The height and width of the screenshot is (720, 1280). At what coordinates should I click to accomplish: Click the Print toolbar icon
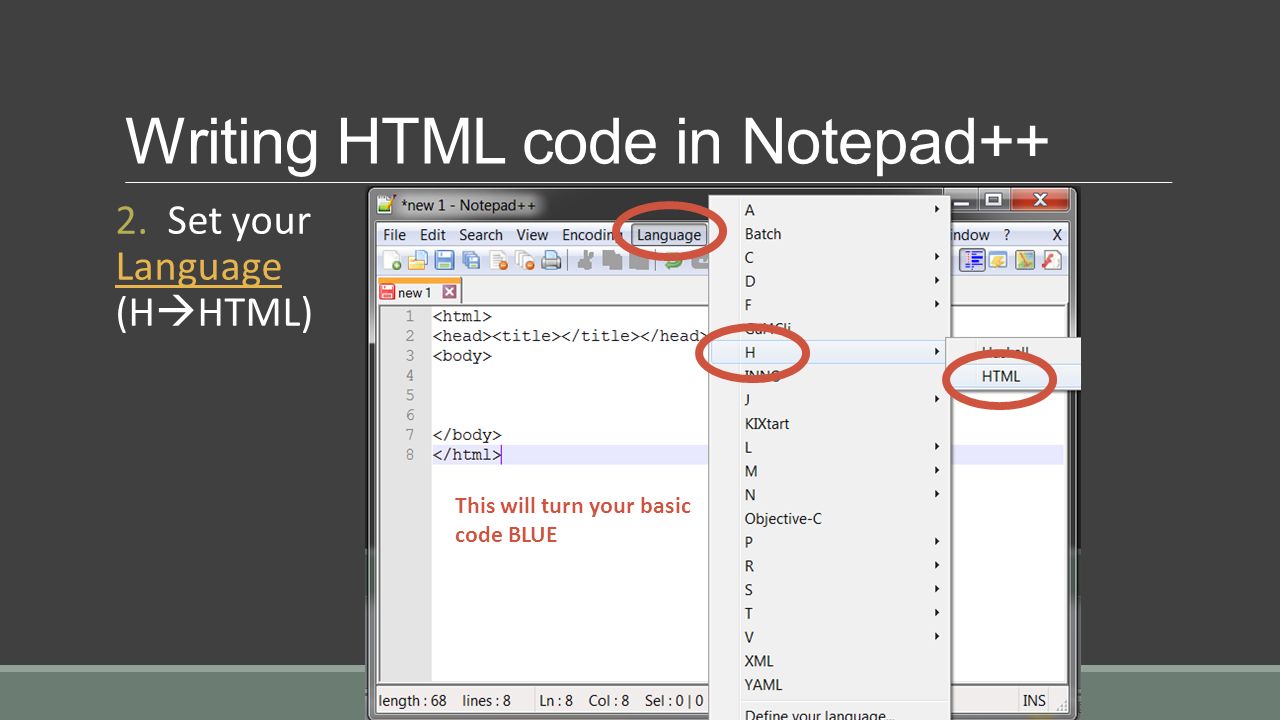551,262
